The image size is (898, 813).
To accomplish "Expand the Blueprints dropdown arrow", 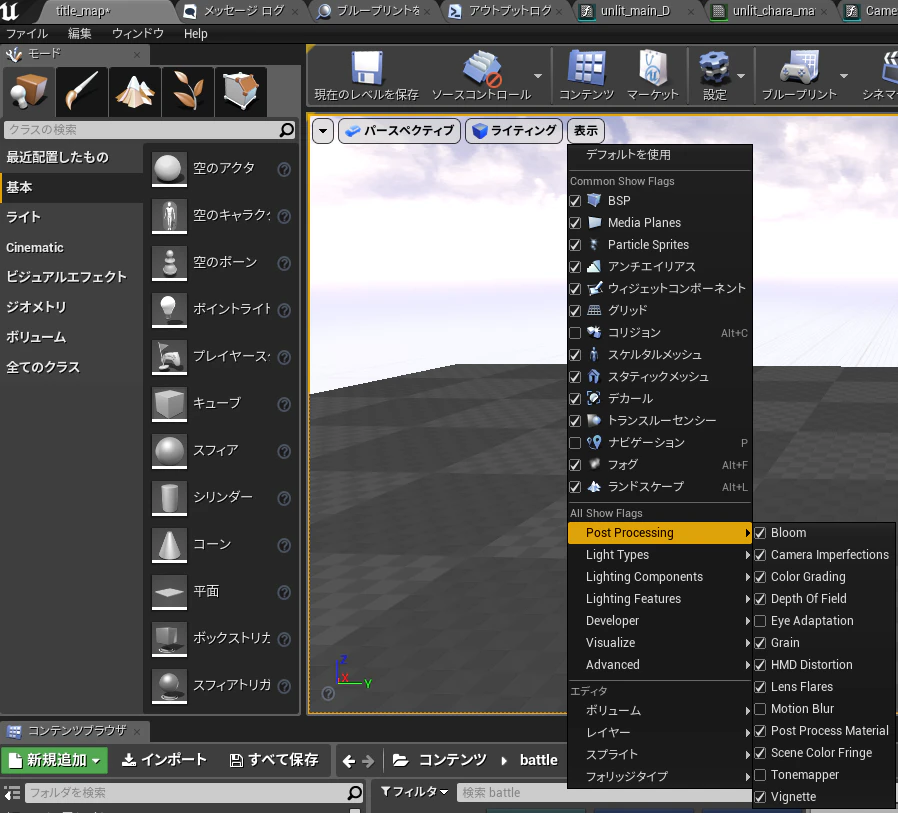I will click(844, 76).
